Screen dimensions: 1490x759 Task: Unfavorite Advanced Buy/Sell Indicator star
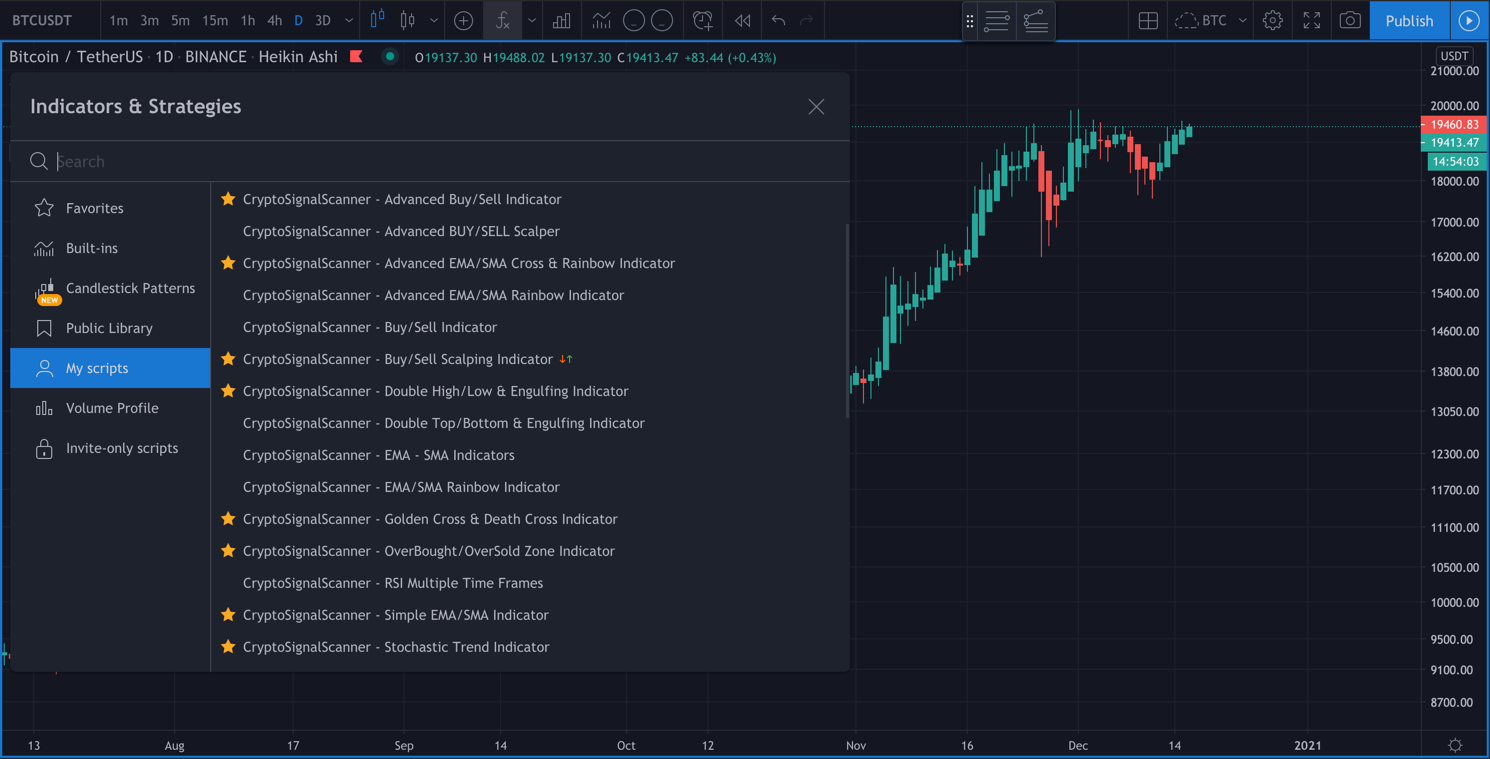click(x=228, y=199)
